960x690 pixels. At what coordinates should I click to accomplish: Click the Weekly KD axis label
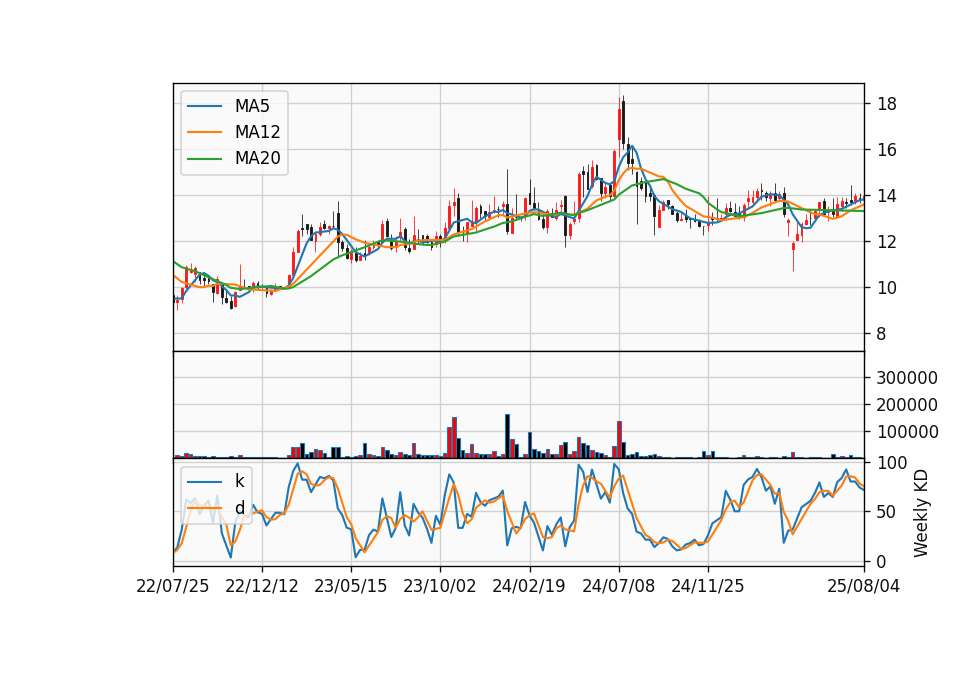(x=921, y=514)
